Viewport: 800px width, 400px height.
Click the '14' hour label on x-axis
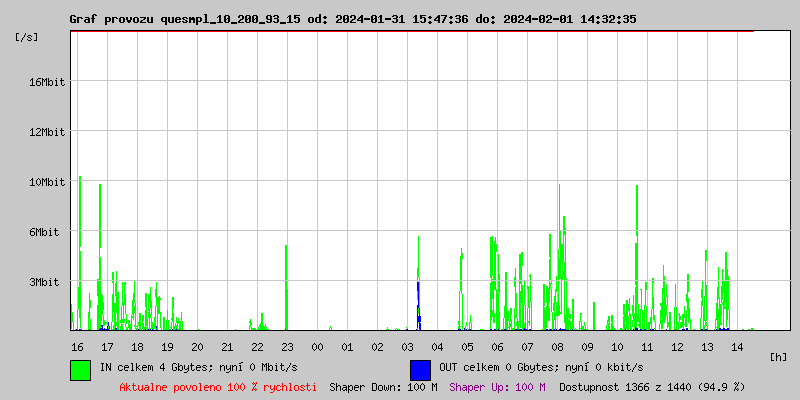[737, 346]
